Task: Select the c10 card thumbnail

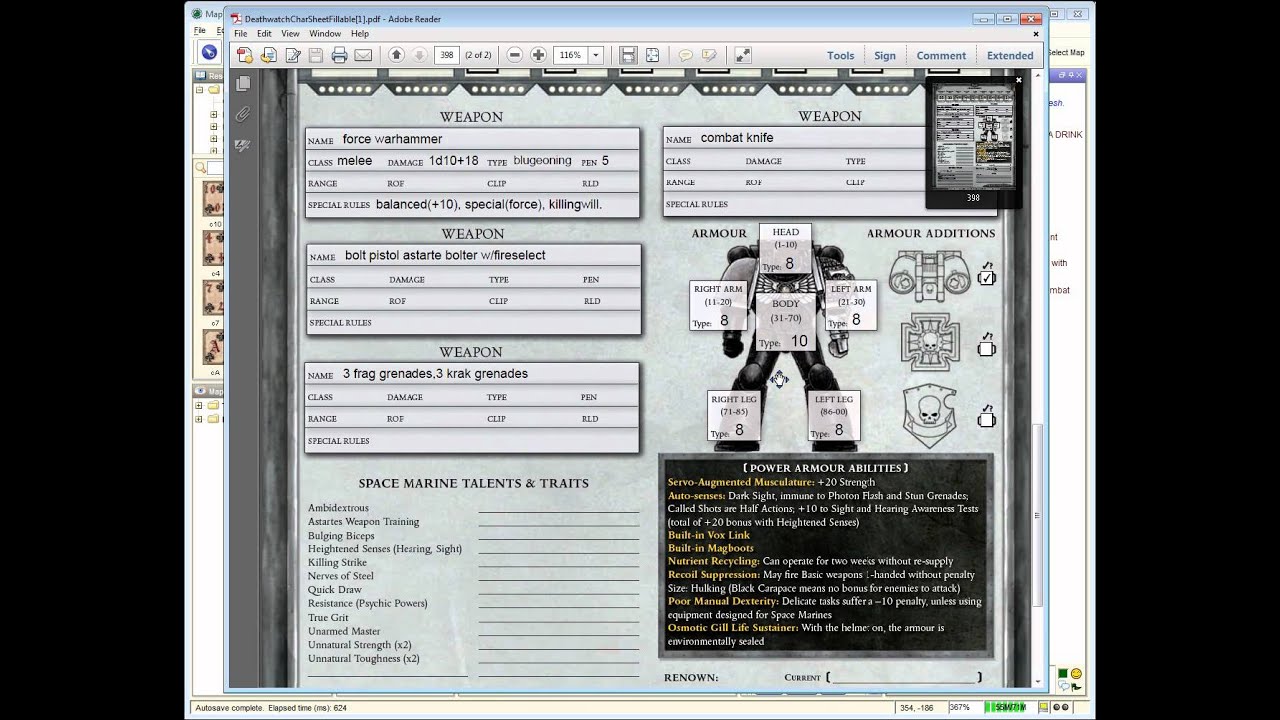Action: coord(214,198)
